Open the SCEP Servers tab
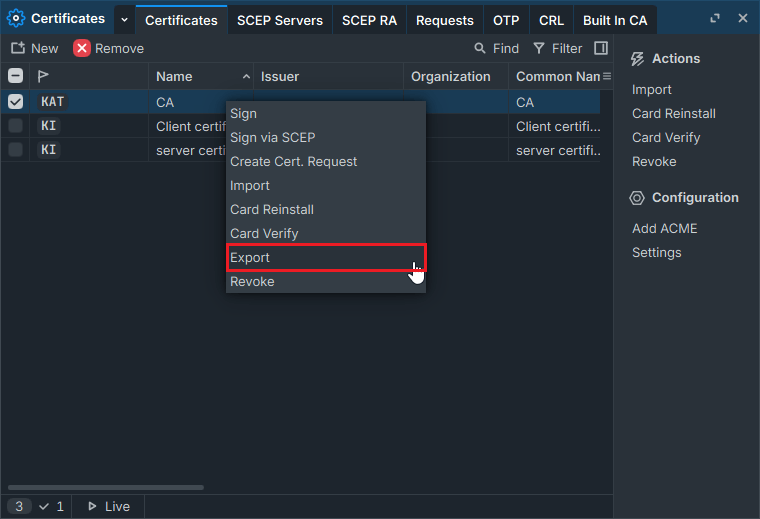Screen dimensions: 760x519 click(280, 20)
